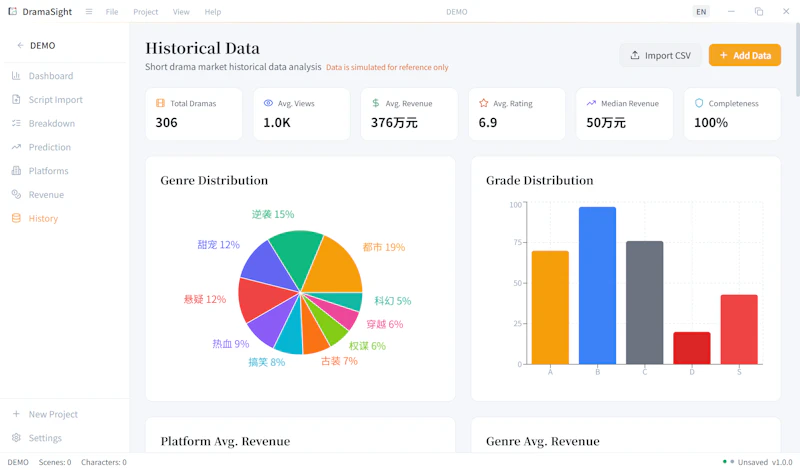Open the Project menu
Viewport: 800px width, 470px height.
click(145, 12)
